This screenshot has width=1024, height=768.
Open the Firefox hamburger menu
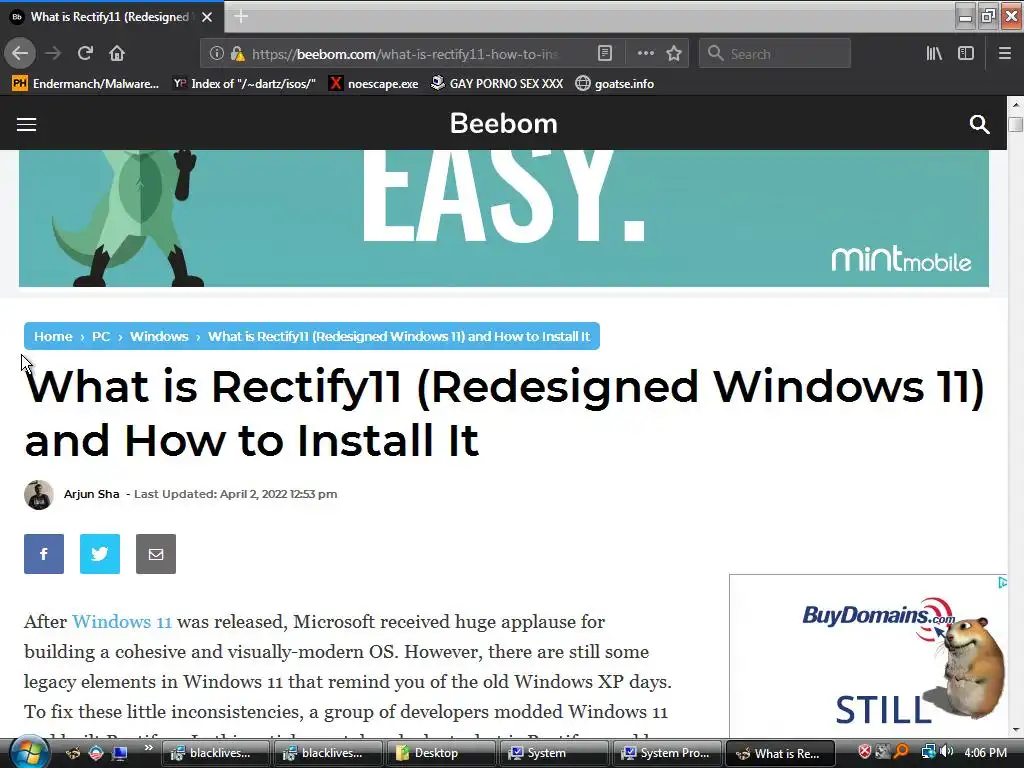[x=1004, y=54]
